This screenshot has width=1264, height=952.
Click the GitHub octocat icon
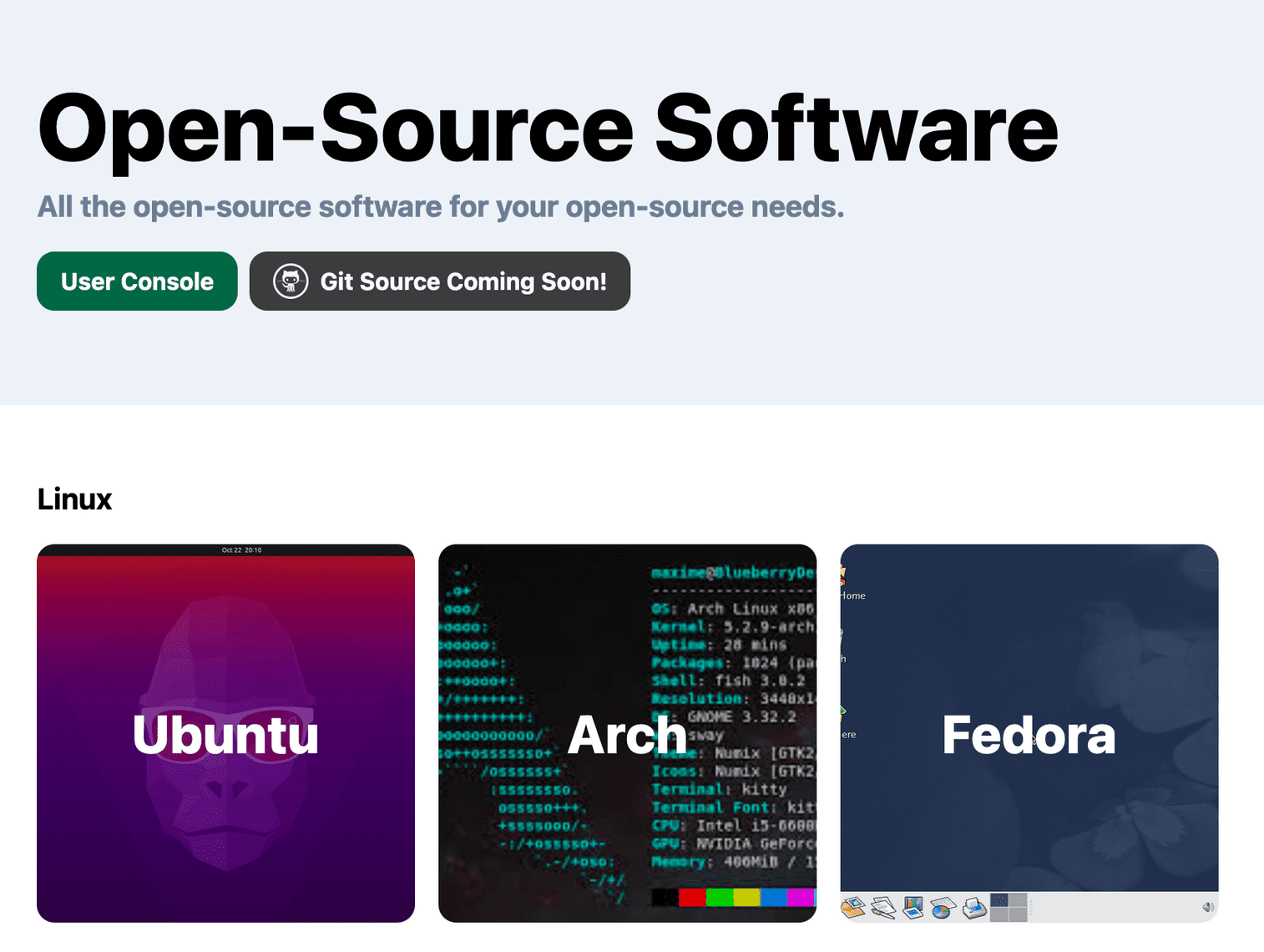[x=291, y=281]
